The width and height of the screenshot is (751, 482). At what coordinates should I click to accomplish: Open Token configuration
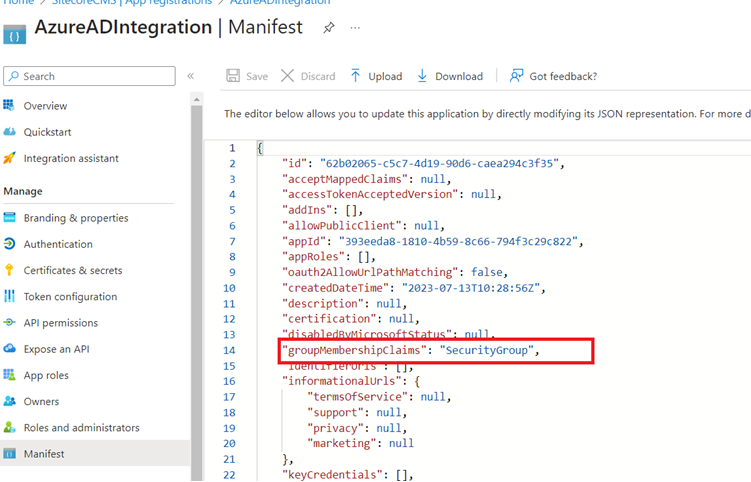(x=70, y=297)
